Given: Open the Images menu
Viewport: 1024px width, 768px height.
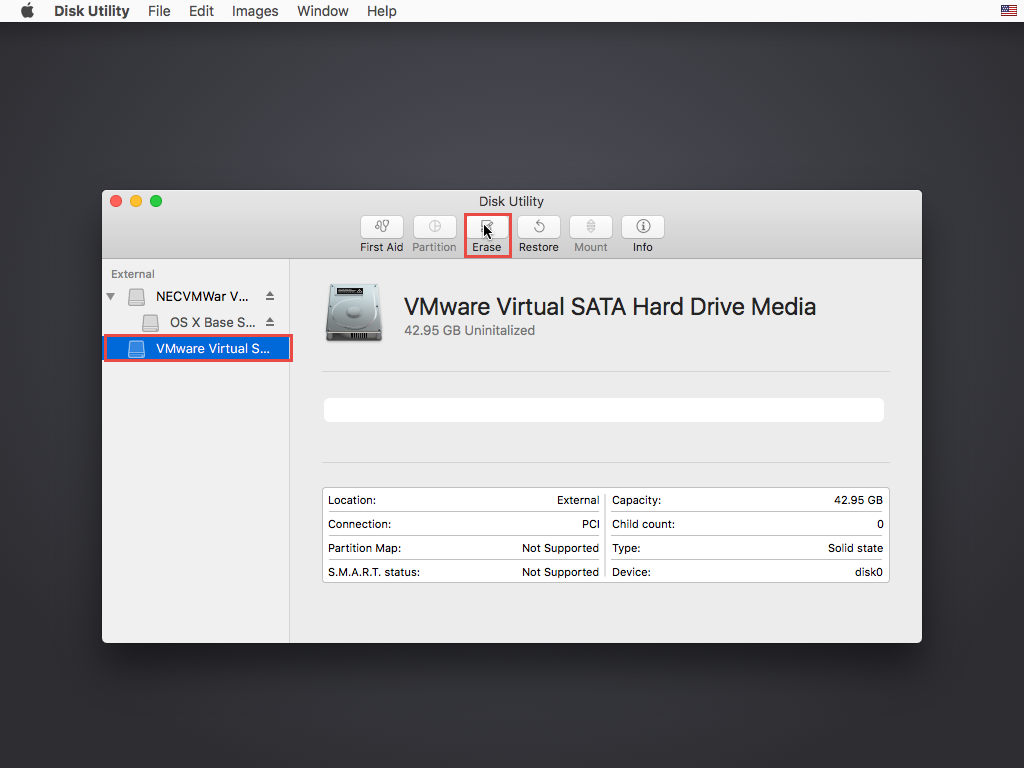Looking at the screenshot, I should tap(254, 11).
